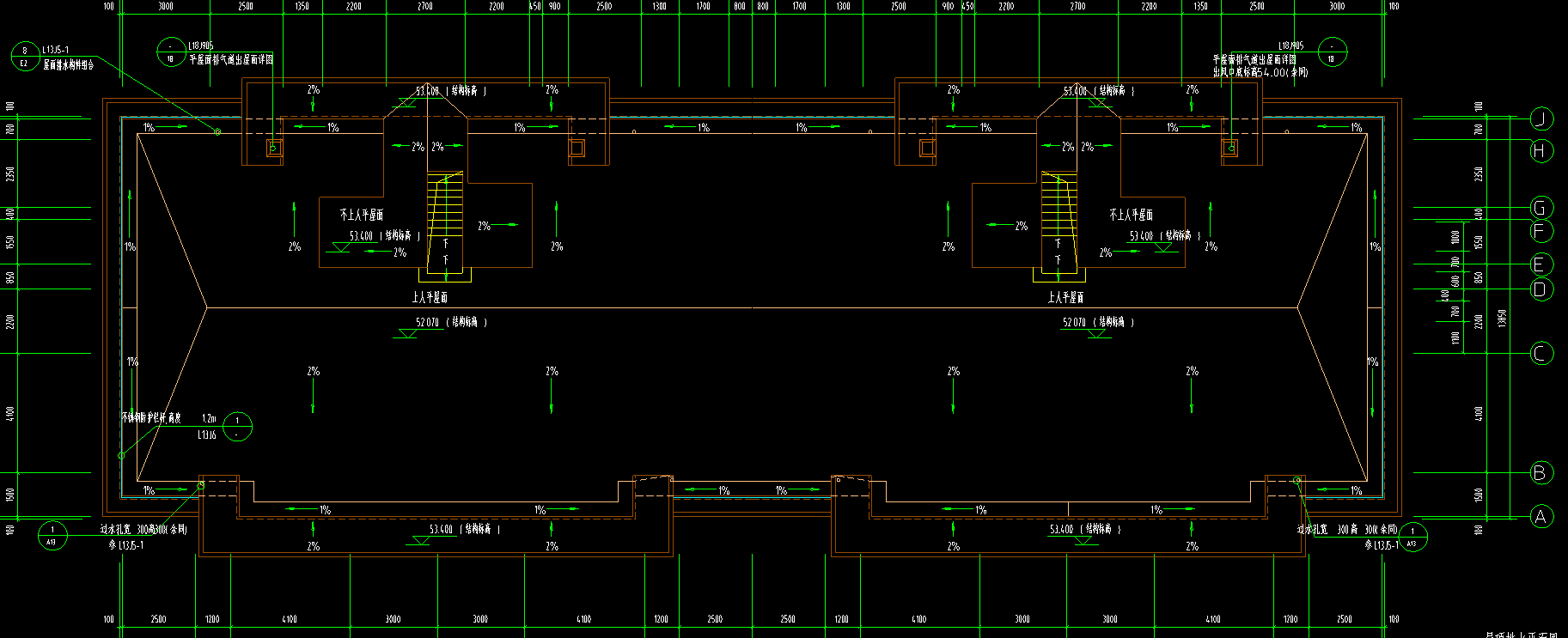Viewport: 1568px width, 638px height.
Task: Select the grid axis bubble F
Action: click(x=1542, y=231)
